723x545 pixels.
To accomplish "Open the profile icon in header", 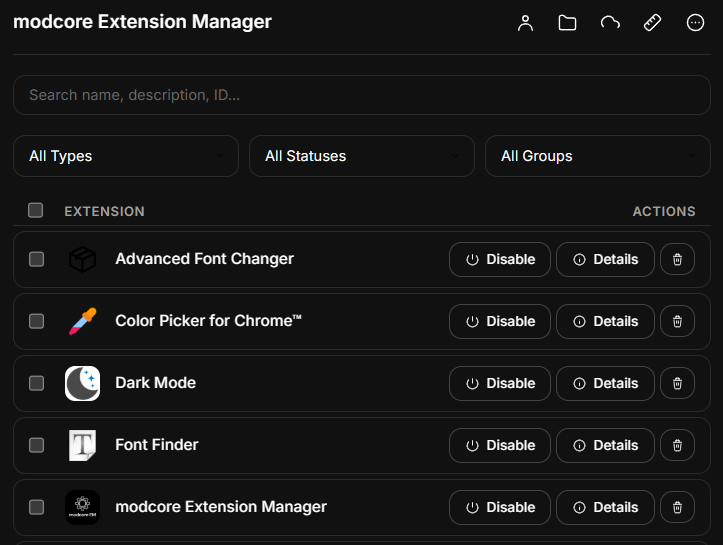I will 526,23.
